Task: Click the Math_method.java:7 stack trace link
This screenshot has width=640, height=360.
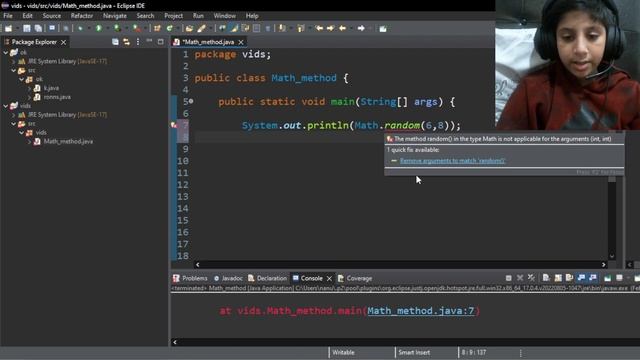Action: point(420,311)
